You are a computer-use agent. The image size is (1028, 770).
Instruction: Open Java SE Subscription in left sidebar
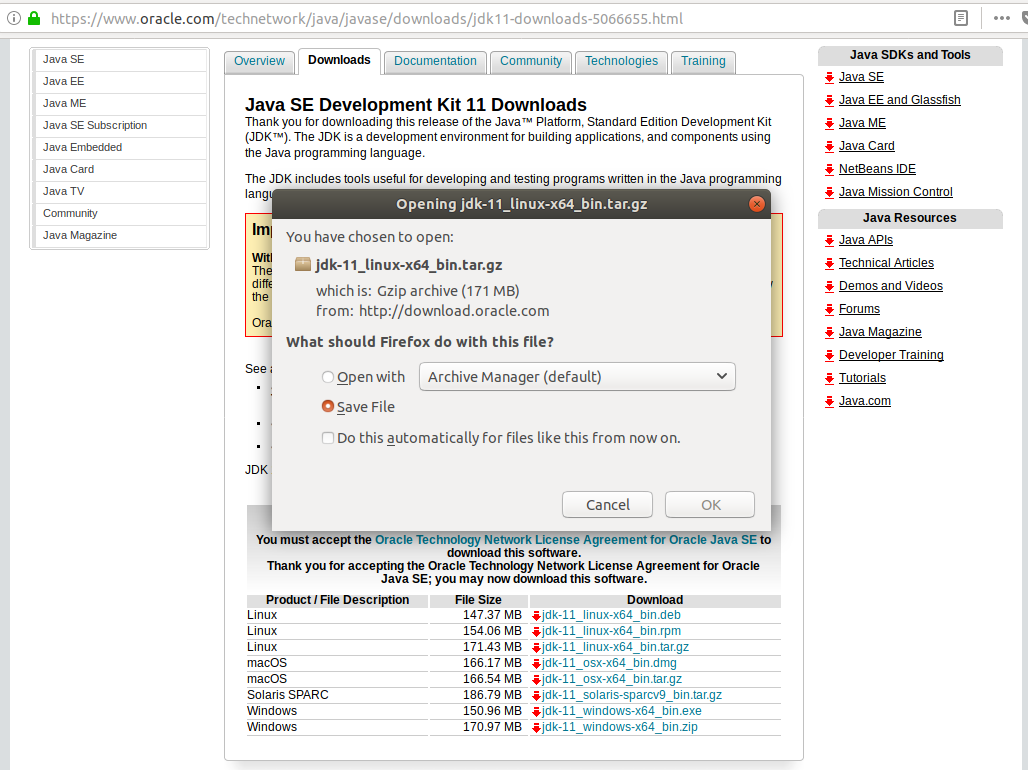pos(121,125)
